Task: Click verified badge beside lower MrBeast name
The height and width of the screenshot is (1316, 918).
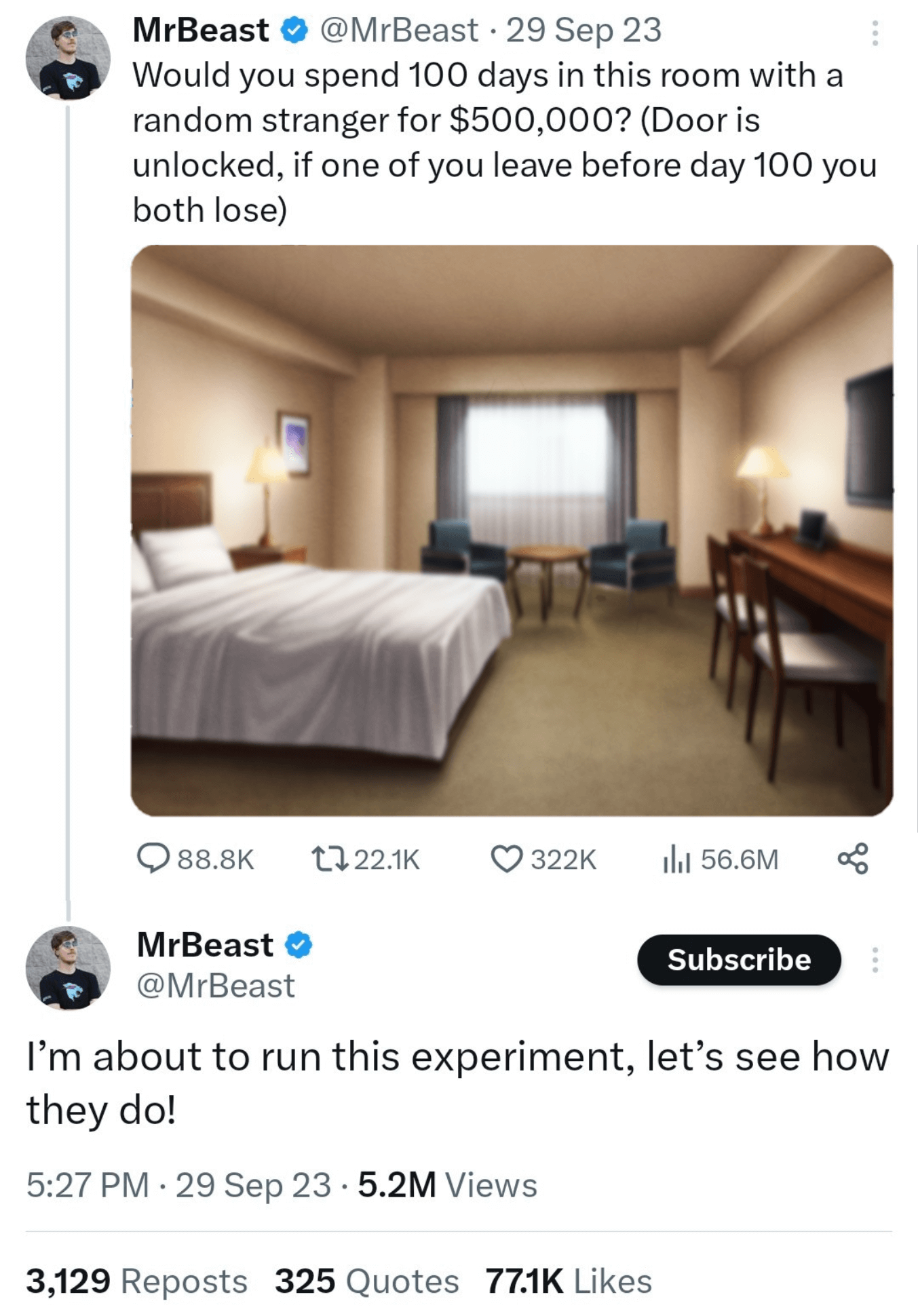Action: 299,944
